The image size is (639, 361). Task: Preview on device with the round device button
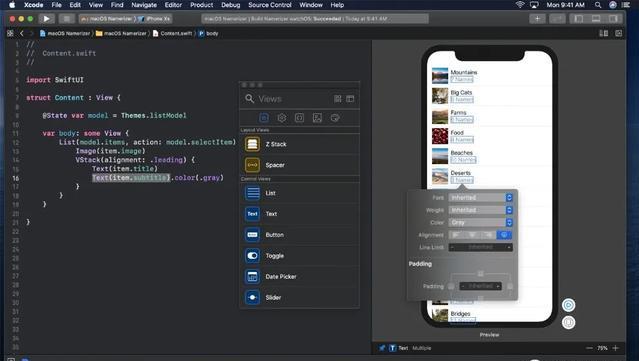pos(568,323)
